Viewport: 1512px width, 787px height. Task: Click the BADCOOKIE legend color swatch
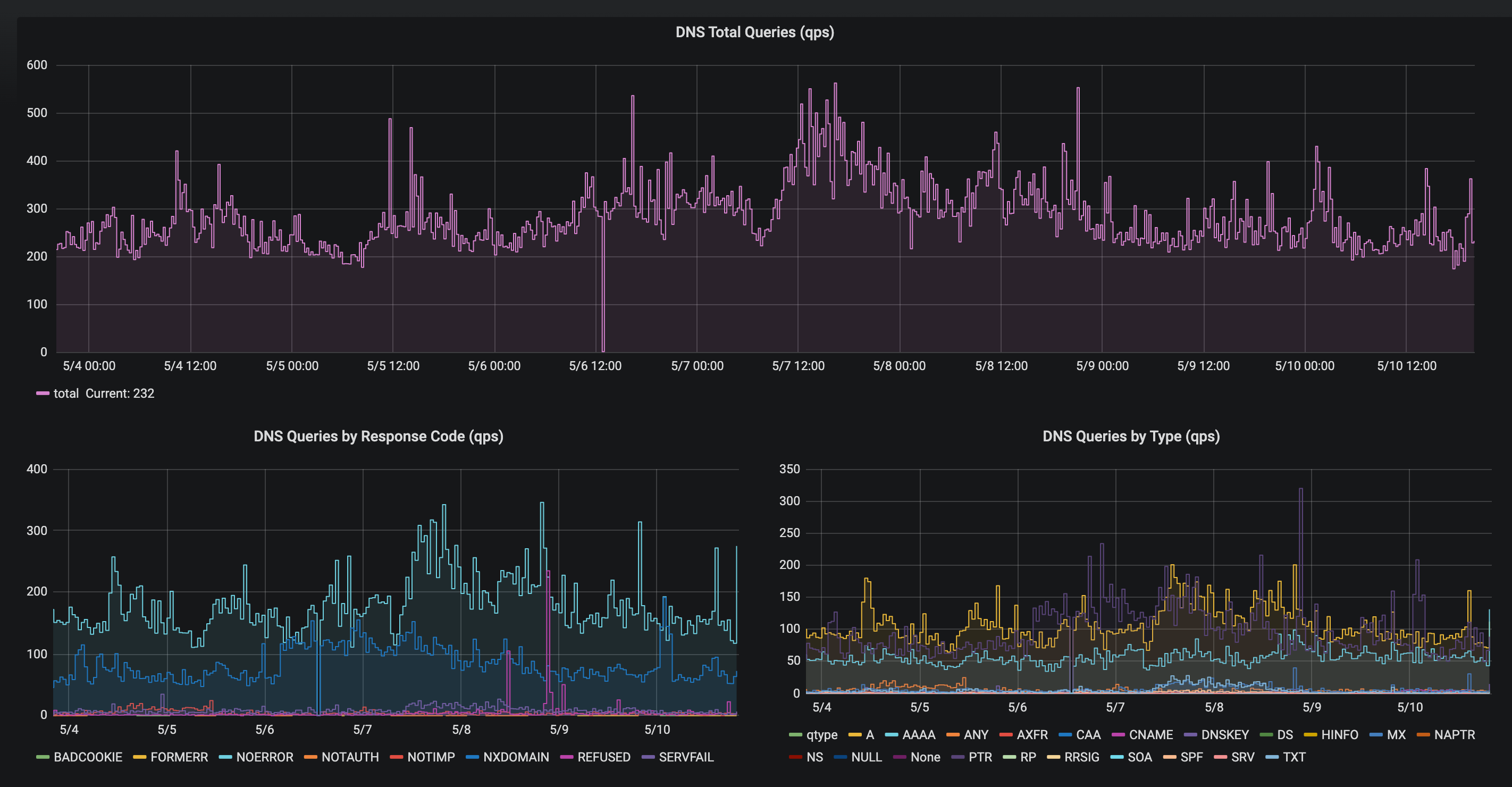[43, 757]
